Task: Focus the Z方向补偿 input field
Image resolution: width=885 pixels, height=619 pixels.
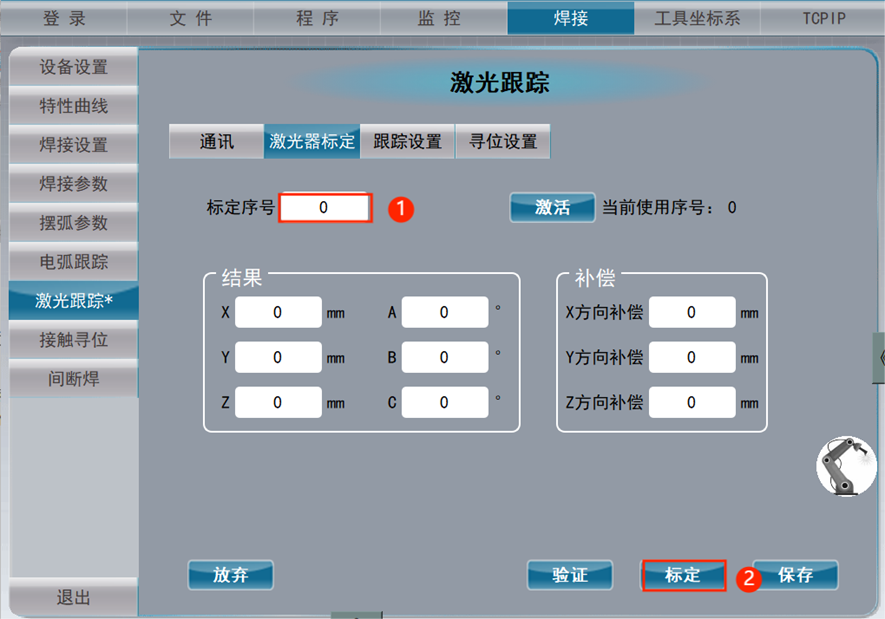Action: pos(692,402)
